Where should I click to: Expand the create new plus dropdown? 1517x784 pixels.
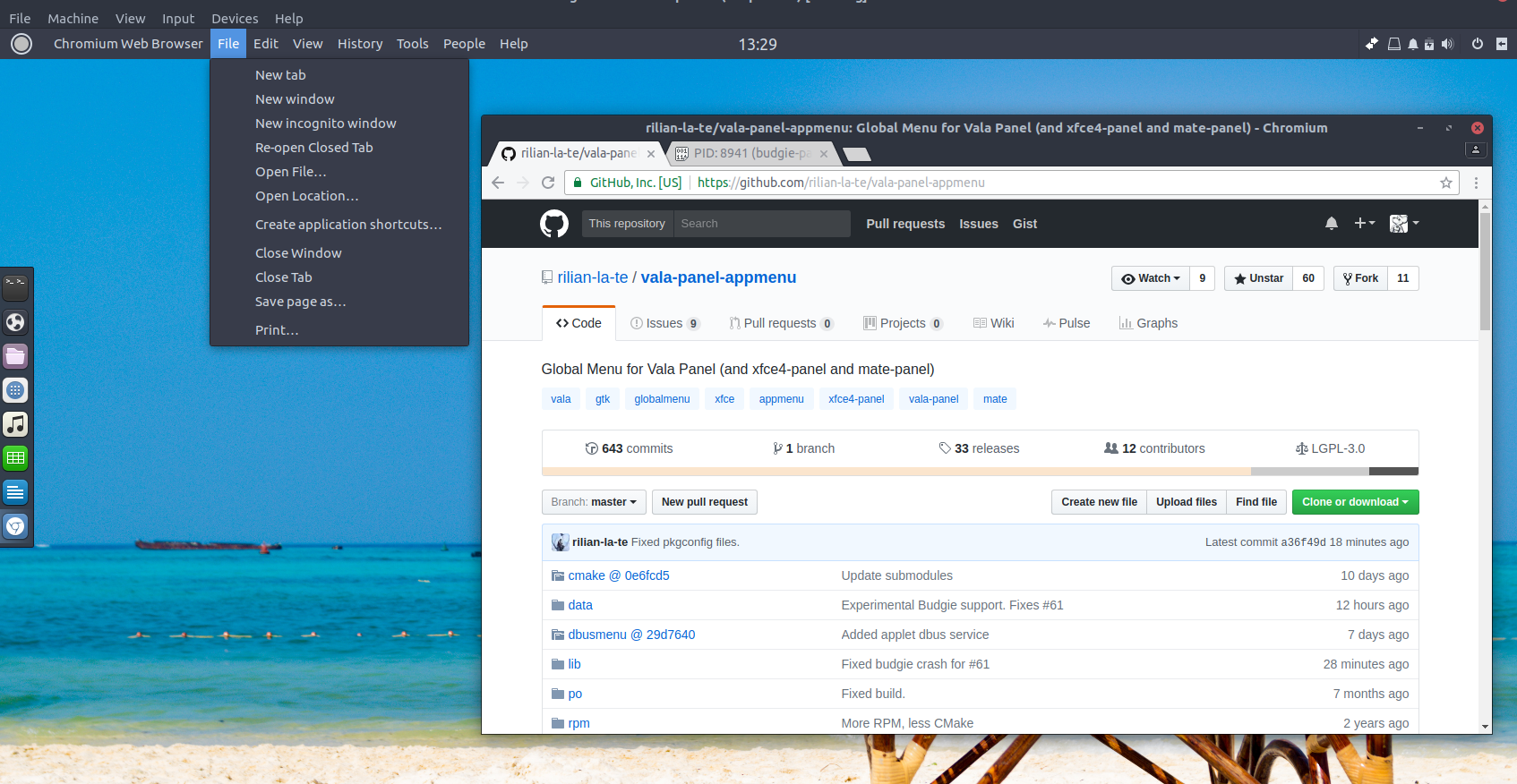click(x=1365, y=224)
